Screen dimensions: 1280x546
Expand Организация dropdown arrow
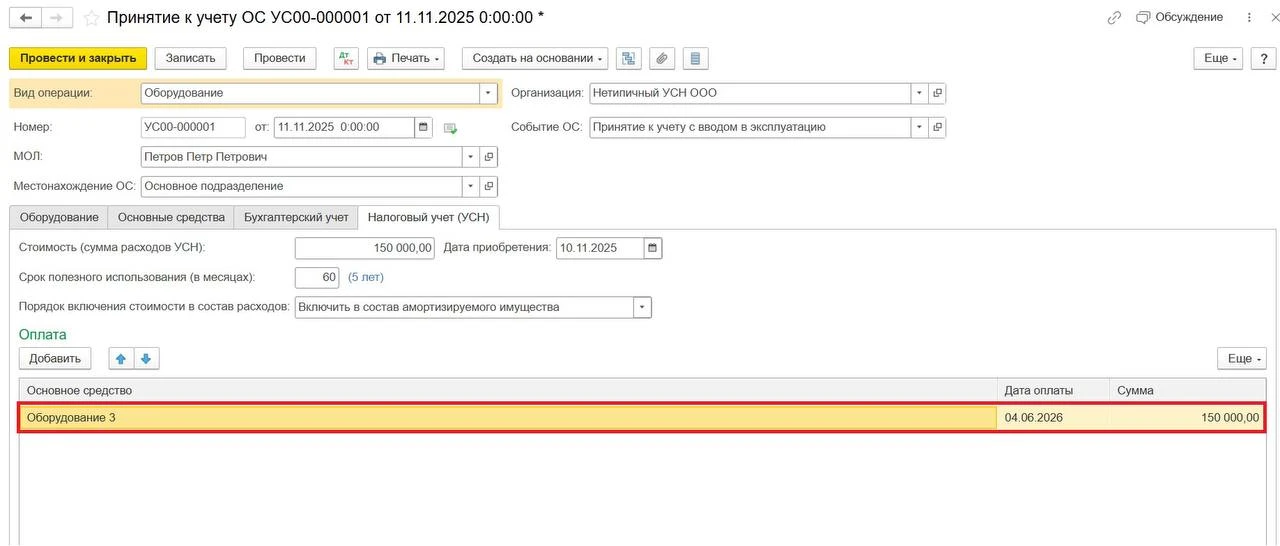pos(920,93)
